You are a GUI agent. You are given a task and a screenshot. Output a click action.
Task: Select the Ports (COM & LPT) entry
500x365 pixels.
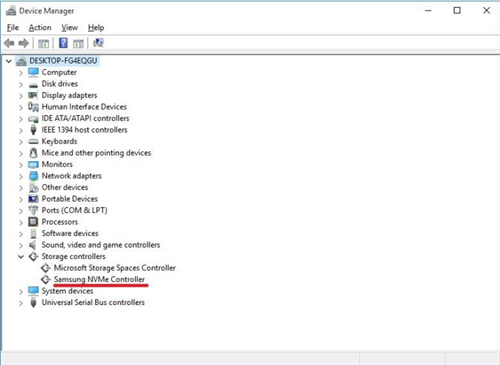[74, 210]
